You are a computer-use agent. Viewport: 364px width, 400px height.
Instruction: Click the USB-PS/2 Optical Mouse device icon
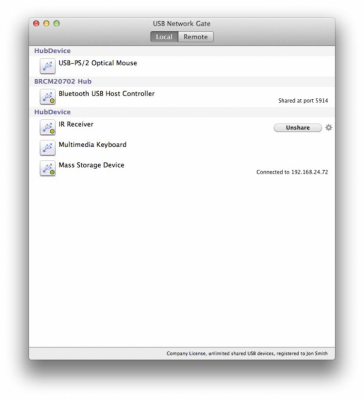tap(48, 66)
